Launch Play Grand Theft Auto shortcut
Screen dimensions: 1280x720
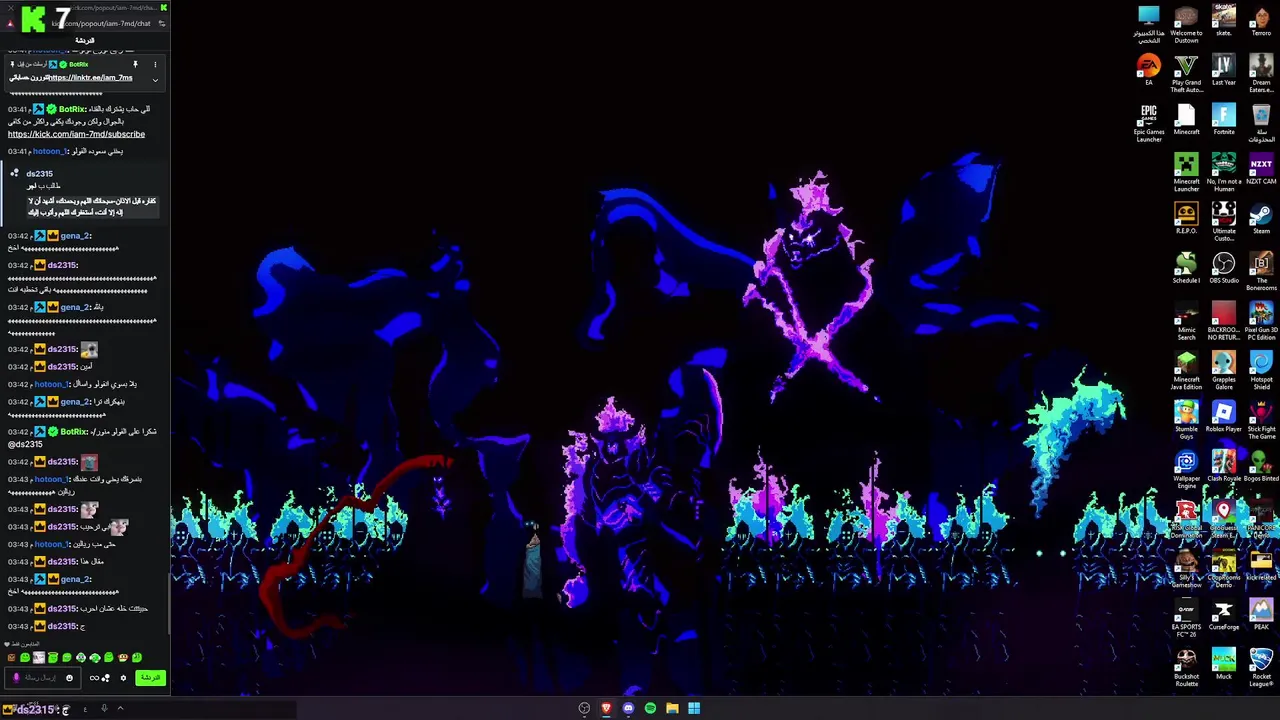(x=1186, y=73)
